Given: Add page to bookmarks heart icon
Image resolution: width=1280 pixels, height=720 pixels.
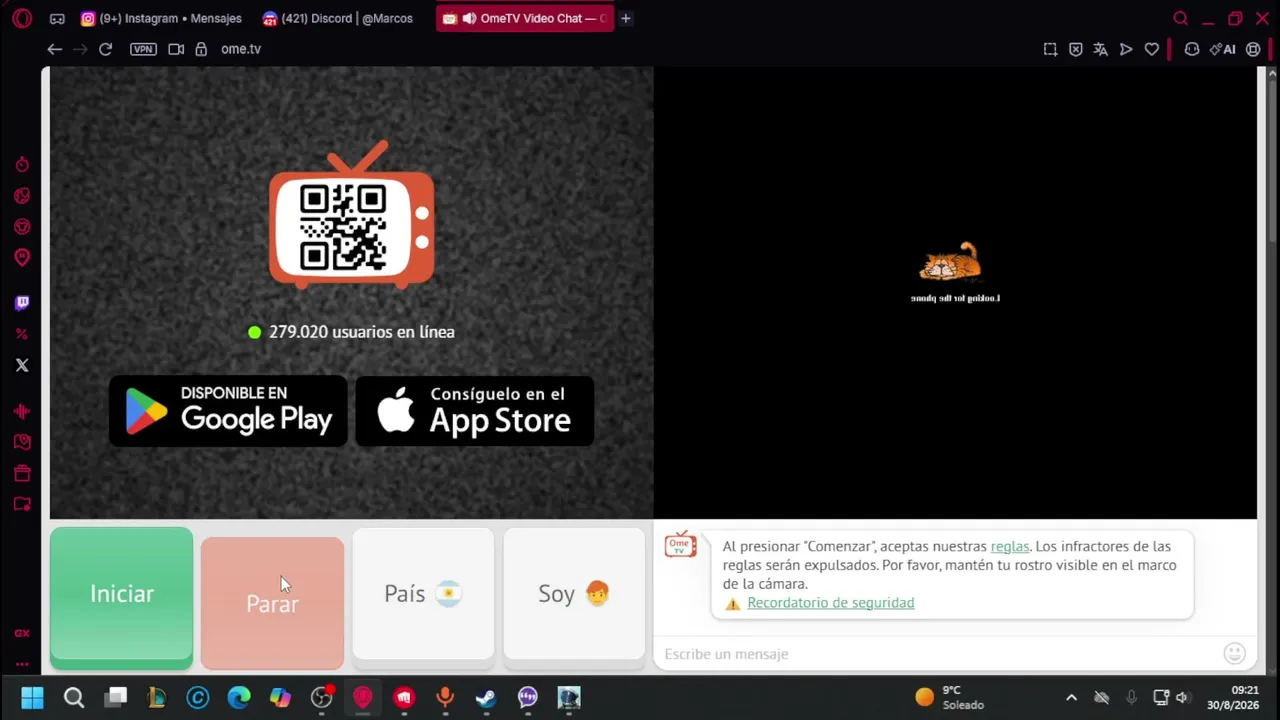Looking at the screenshot, I should (x=1152, y=49).
